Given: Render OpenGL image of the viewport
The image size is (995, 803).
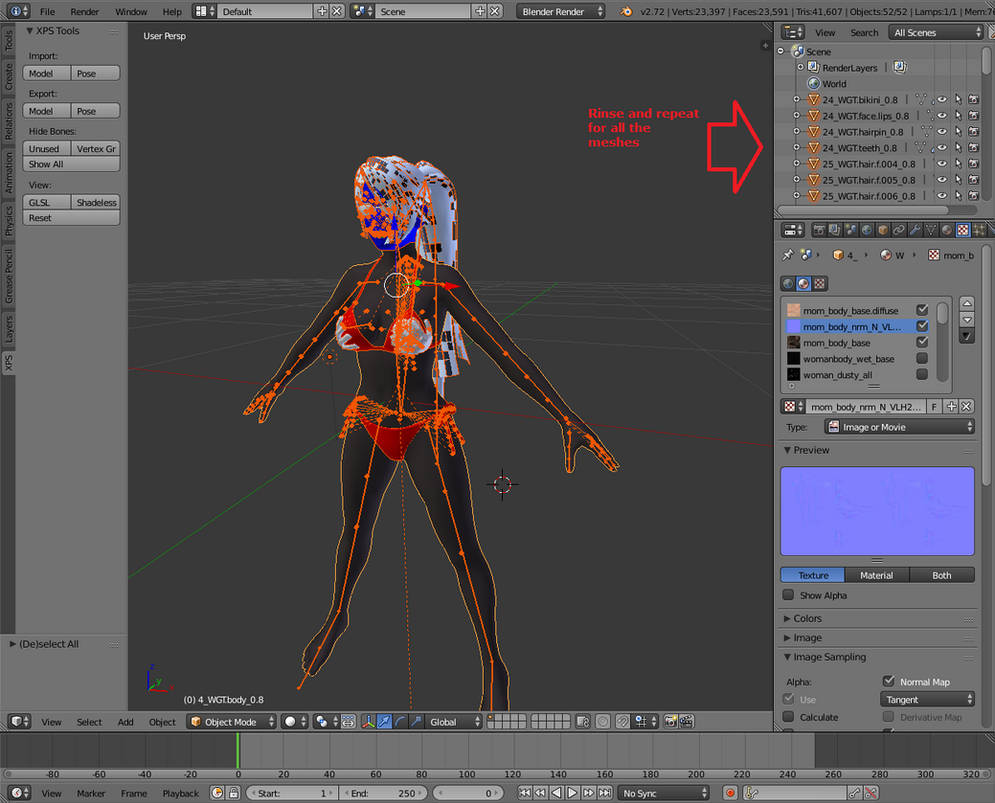Looking at the screenshot, I should 671,722.
